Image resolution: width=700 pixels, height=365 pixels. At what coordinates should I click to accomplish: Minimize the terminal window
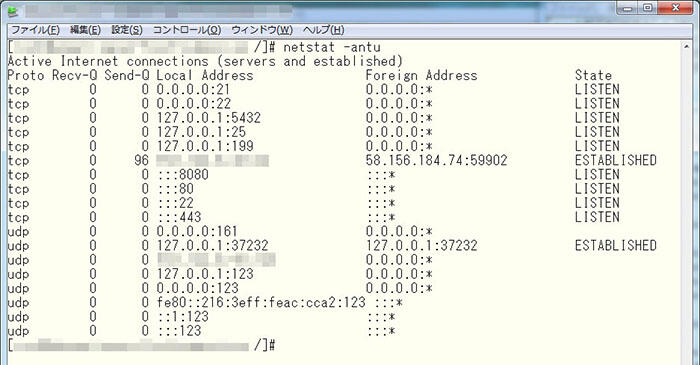click(628, 8)
